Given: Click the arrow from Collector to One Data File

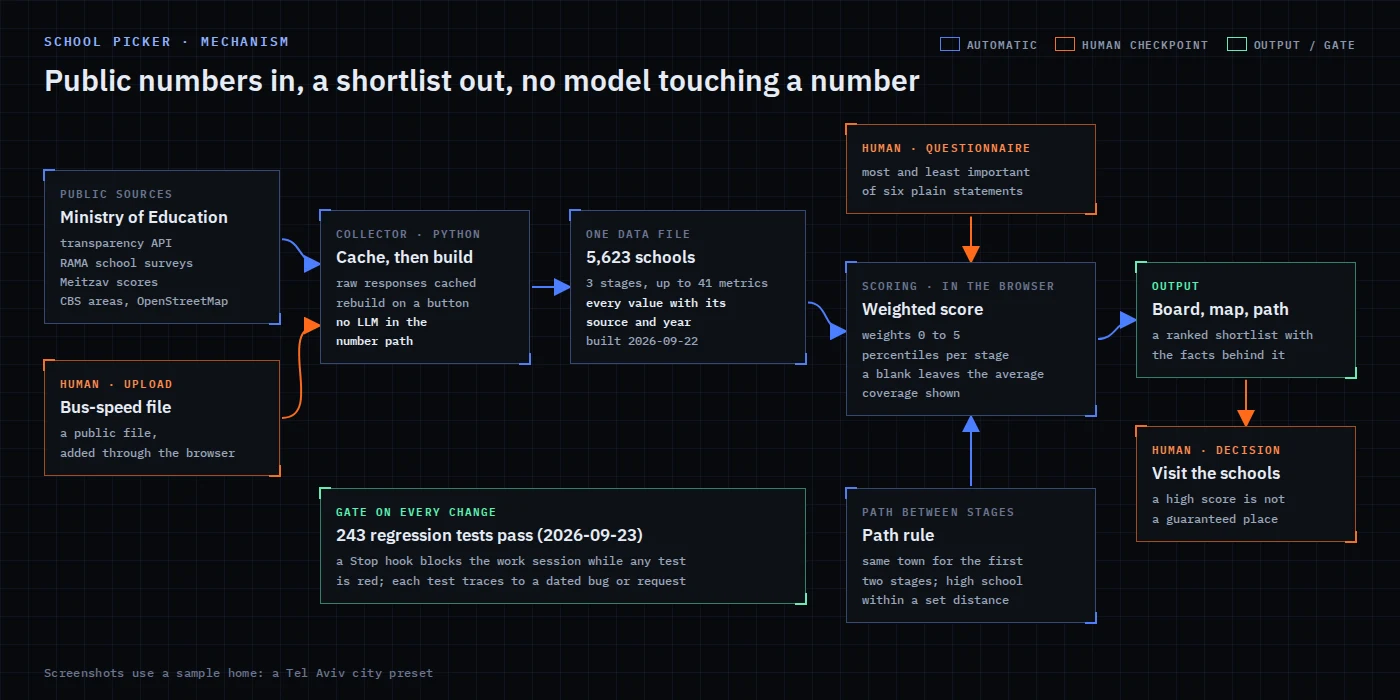Looking at the screenshot, I should click(550, 288).
